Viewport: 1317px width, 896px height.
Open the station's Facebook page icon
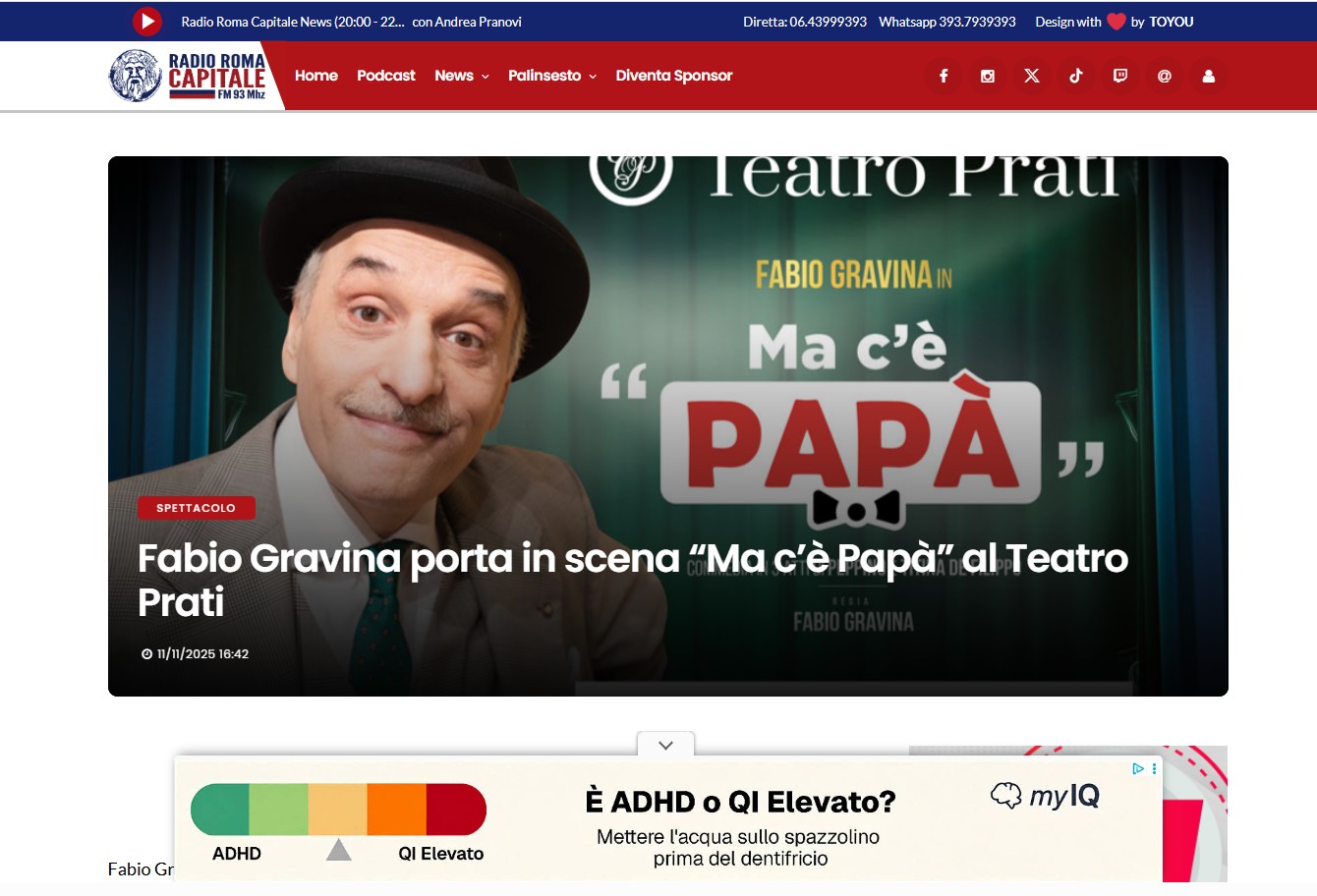[943, 76]
